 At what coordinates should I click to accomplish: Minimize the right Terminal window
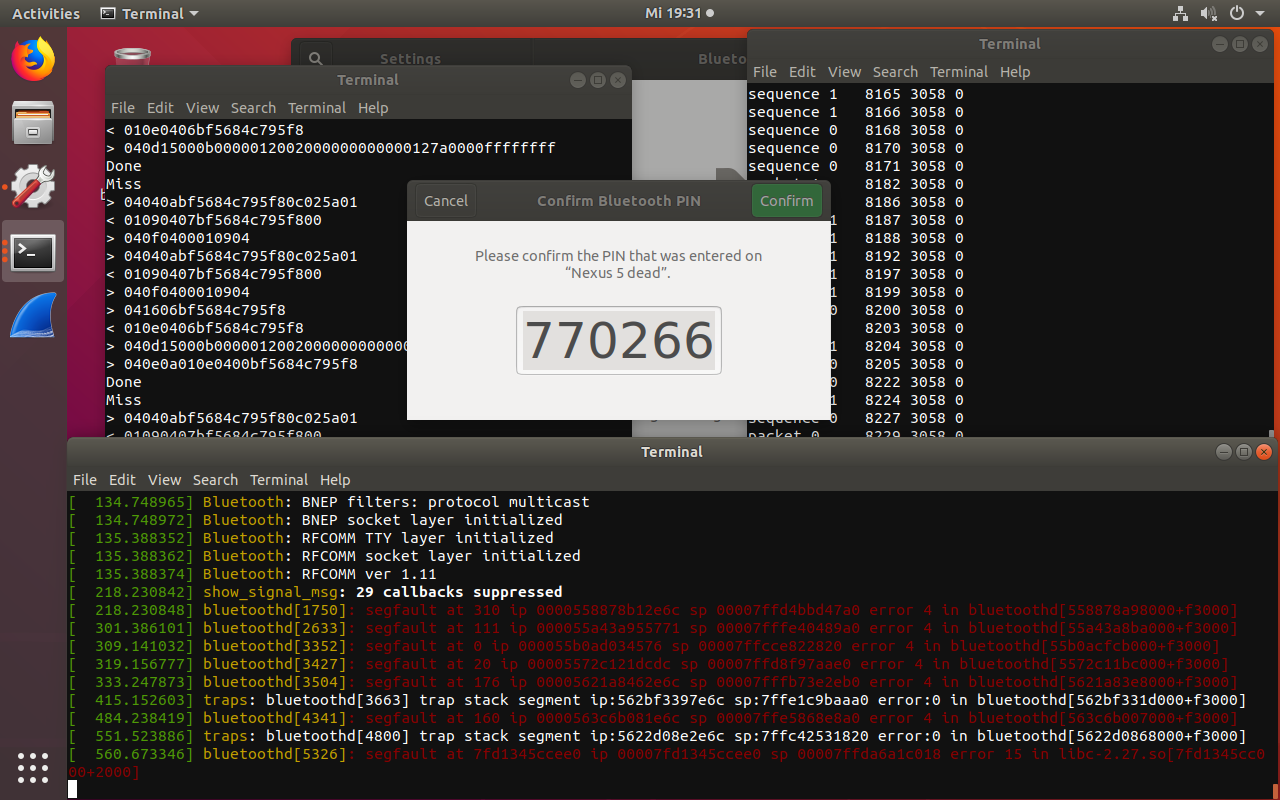[1220, 44]
